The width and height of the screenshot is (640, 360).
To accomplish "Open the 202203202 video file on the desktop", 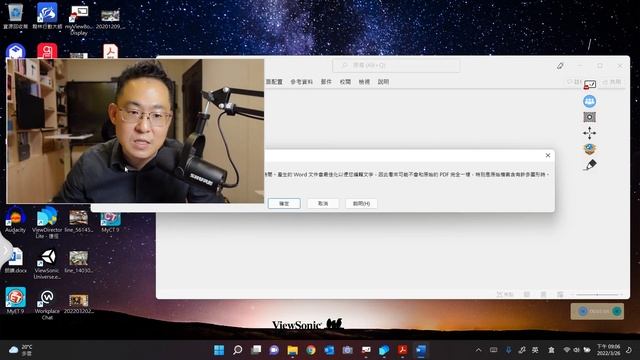I will (x=79, y=303).
